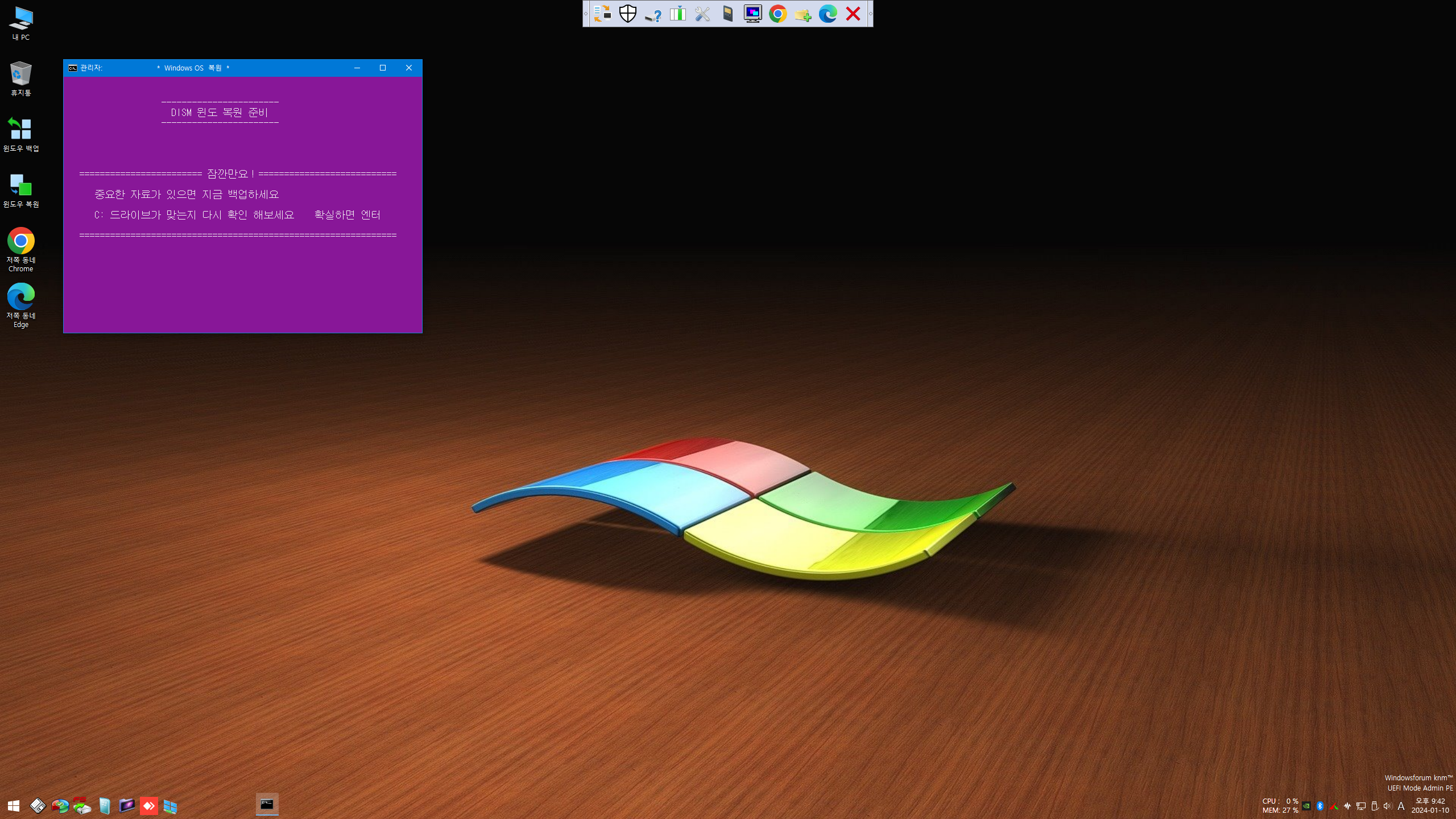This screenshot has width=1456, height=819.
Task: Open the volume speaker tray icon
Action: pos(1388,806)
